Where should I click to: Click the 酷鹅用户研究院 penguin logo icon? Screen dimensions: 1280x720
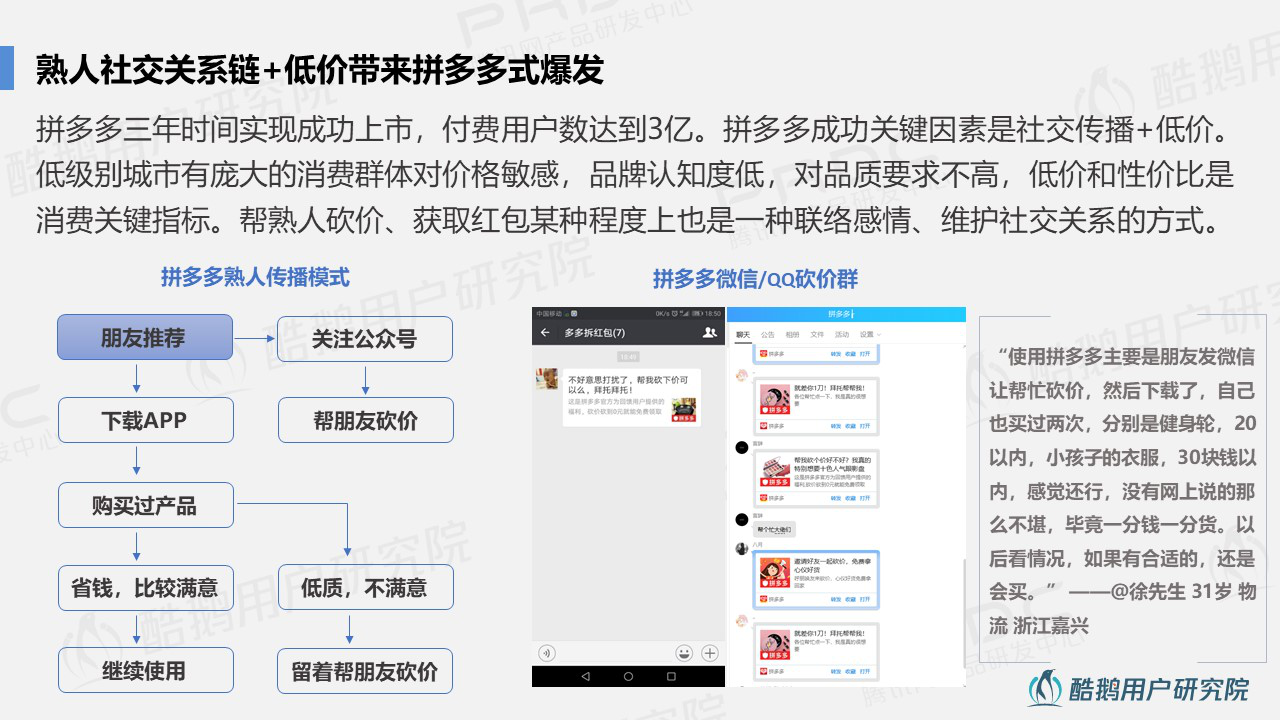coord(1045,688)
